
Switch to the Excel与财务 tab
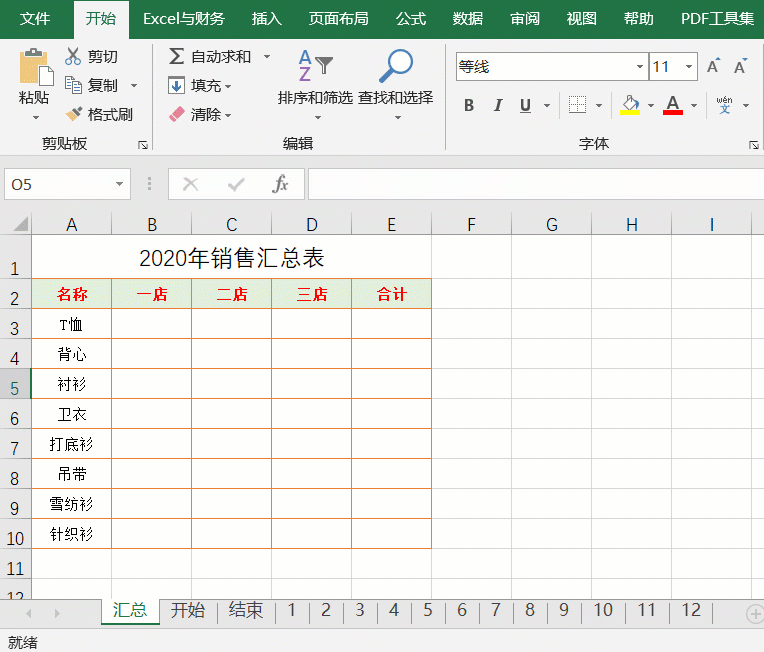point(184,19)
